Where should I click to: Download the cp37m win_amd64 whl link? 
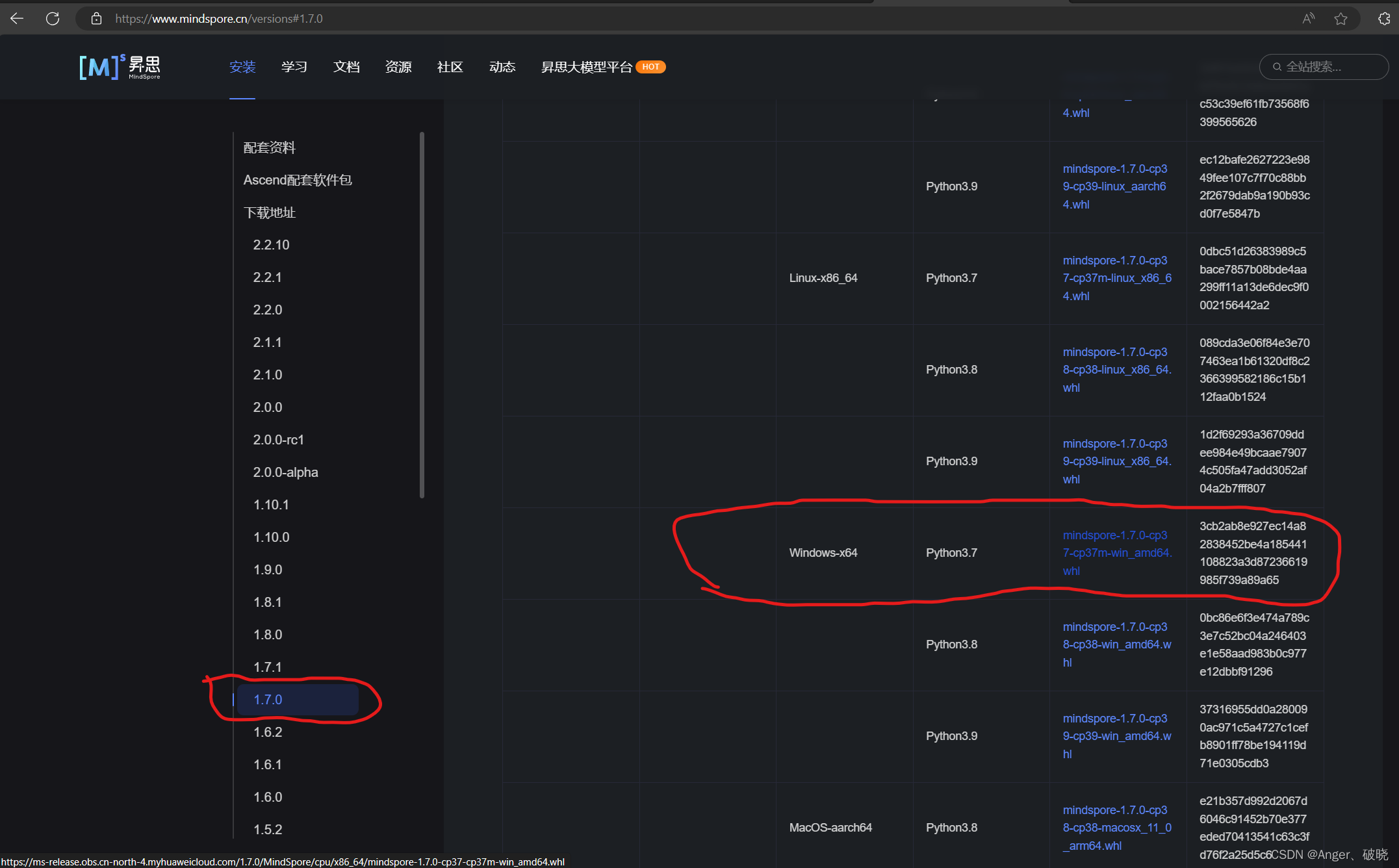(1116, 553)
